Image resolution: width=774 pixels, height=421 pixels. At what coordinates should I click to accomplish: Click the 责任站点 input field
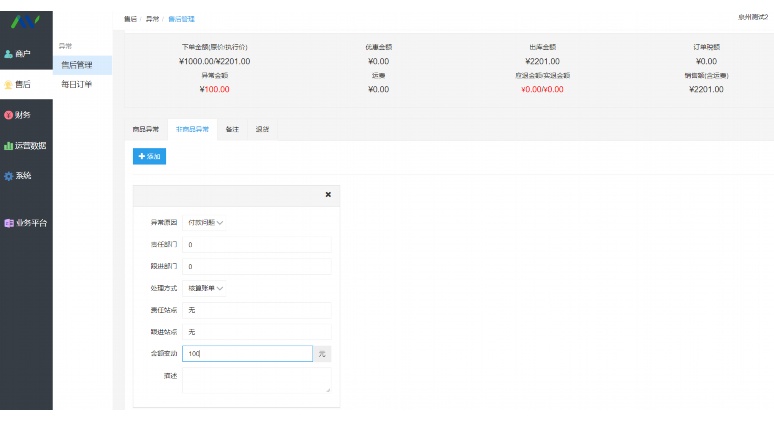coord(257,310)
